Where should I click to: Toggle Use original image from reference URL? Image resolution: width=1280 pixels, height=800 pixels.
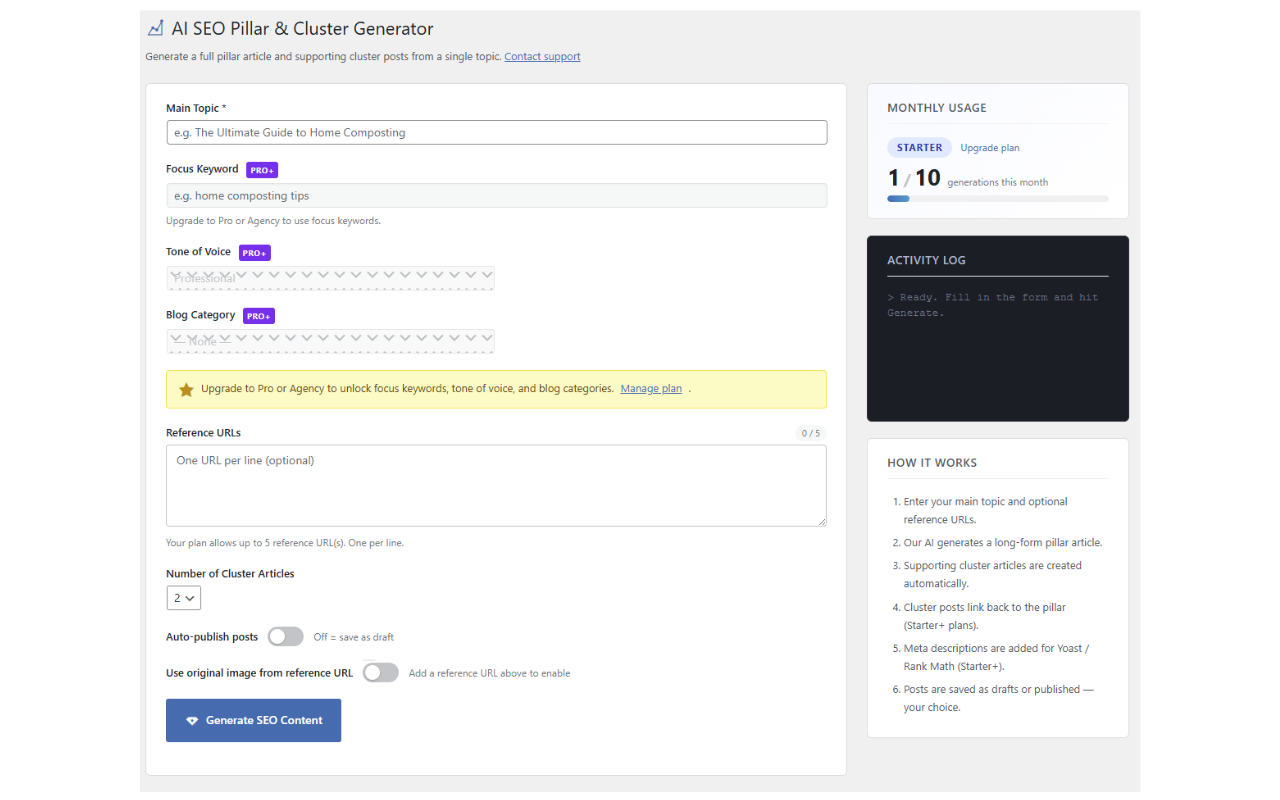tap(380, 672)
